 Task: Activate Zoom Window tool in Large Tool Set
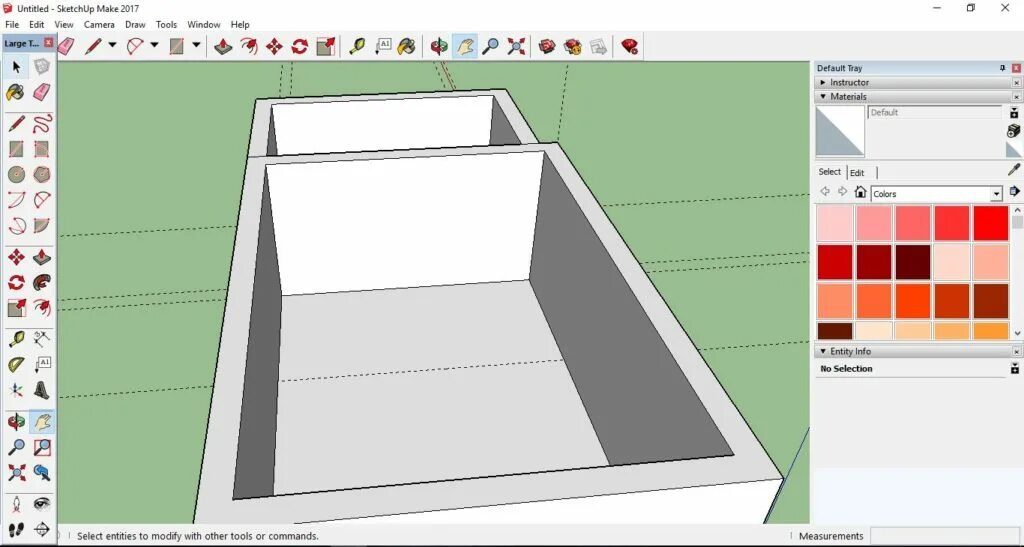[42, 447]
